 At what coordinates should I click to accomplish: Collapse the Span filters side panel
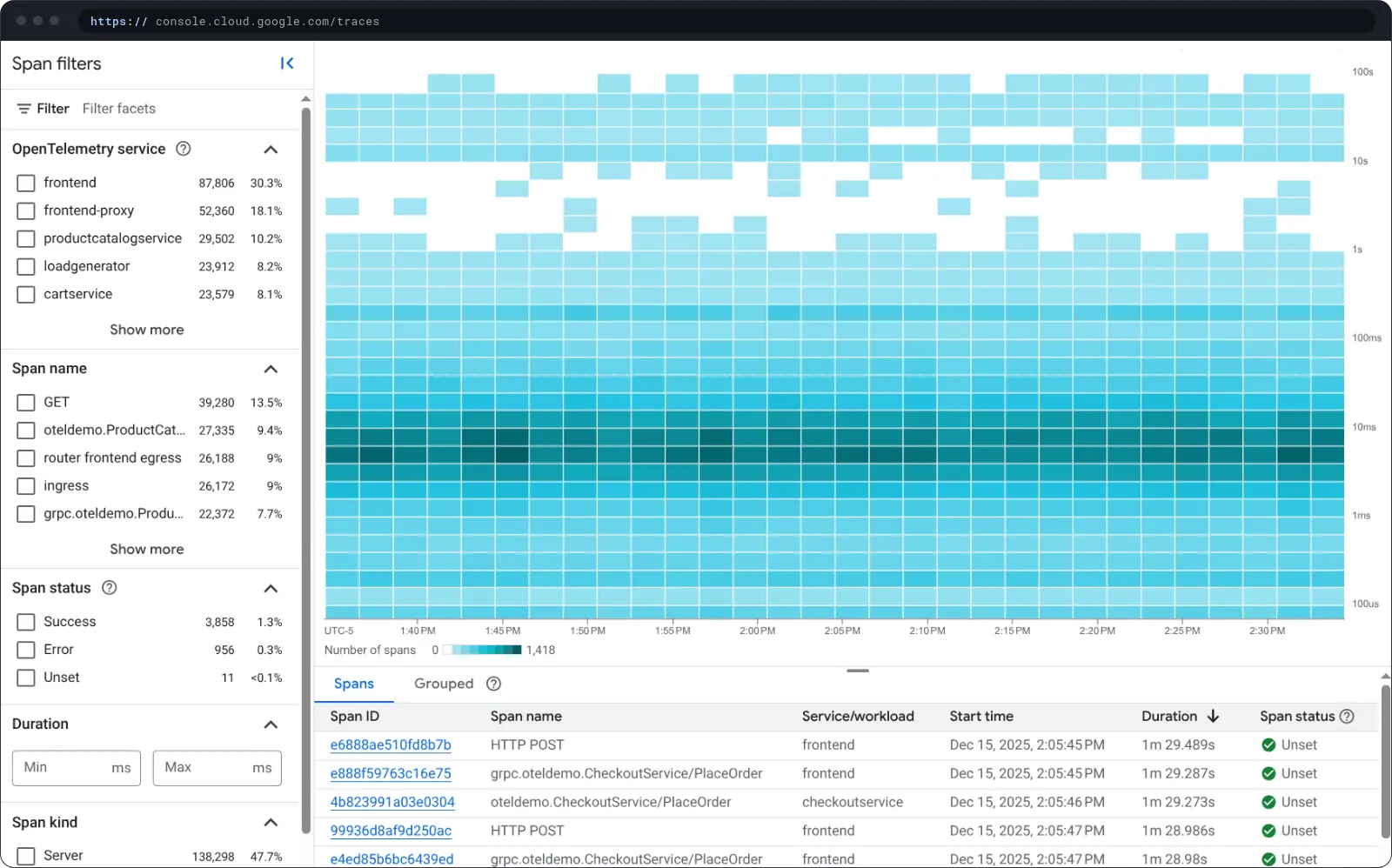click(287, 63)
